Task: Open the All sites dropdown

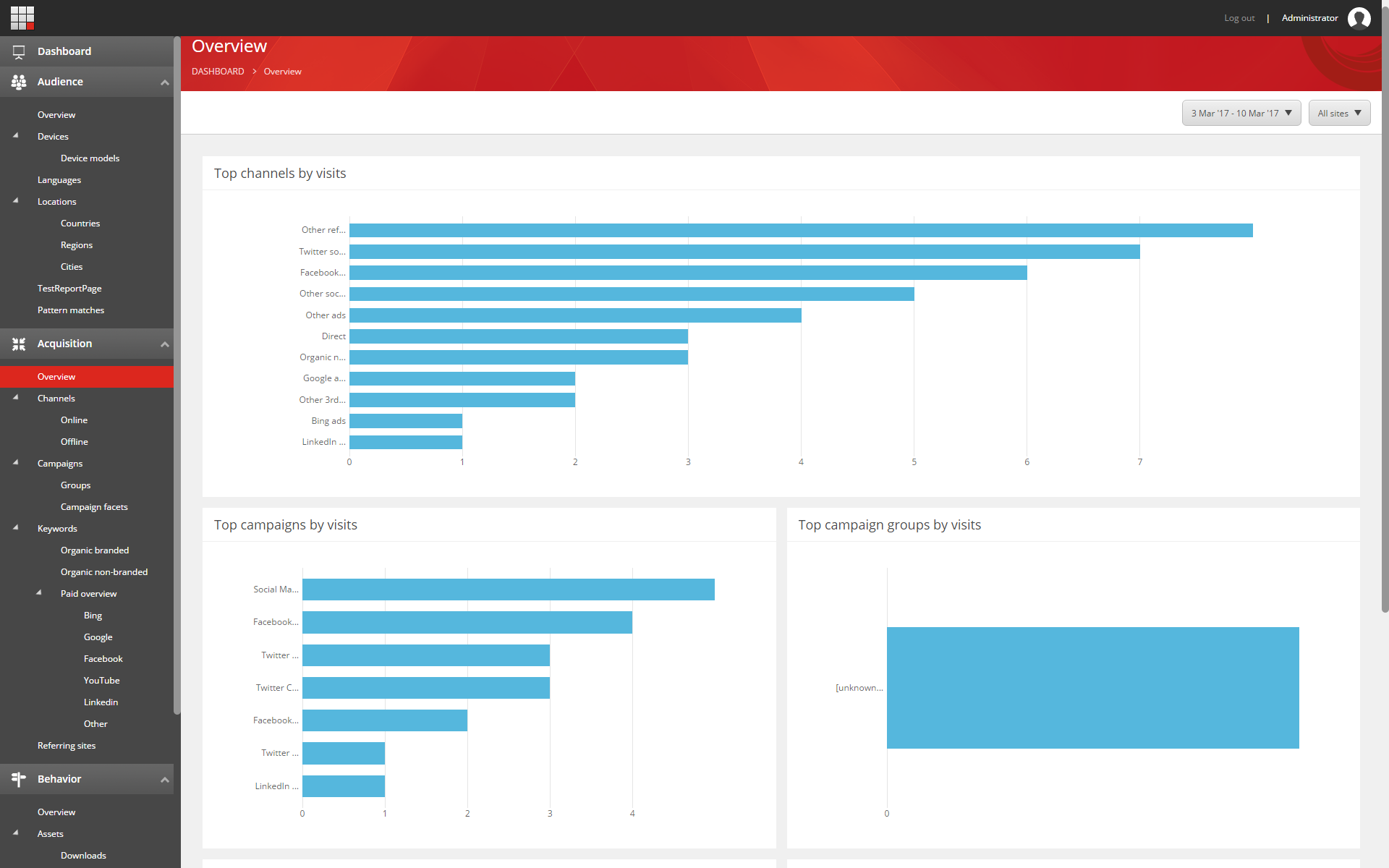Action: [1339, 113]
